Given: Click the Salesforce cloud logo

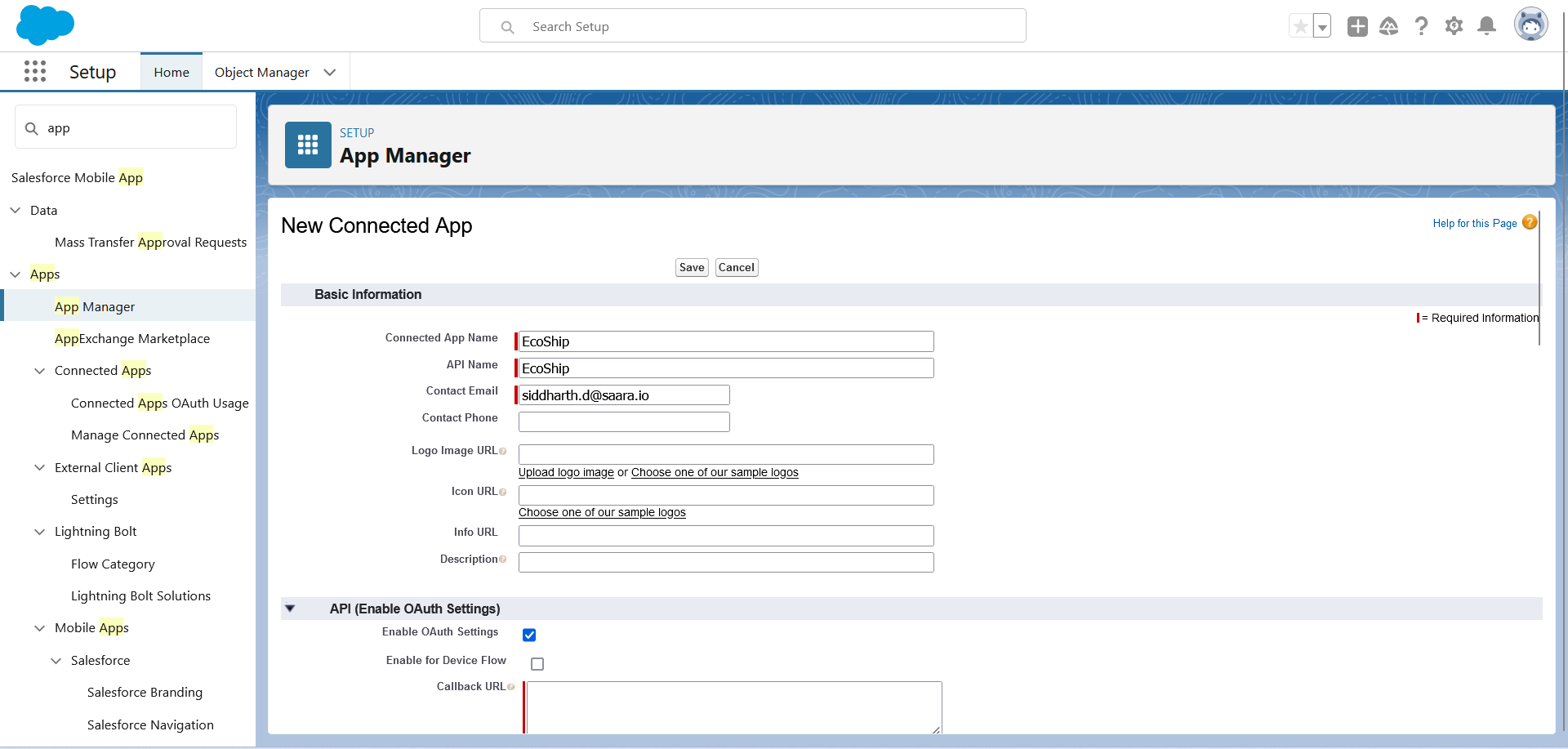Looking at the screenshot, I should (x=45, y=25).
